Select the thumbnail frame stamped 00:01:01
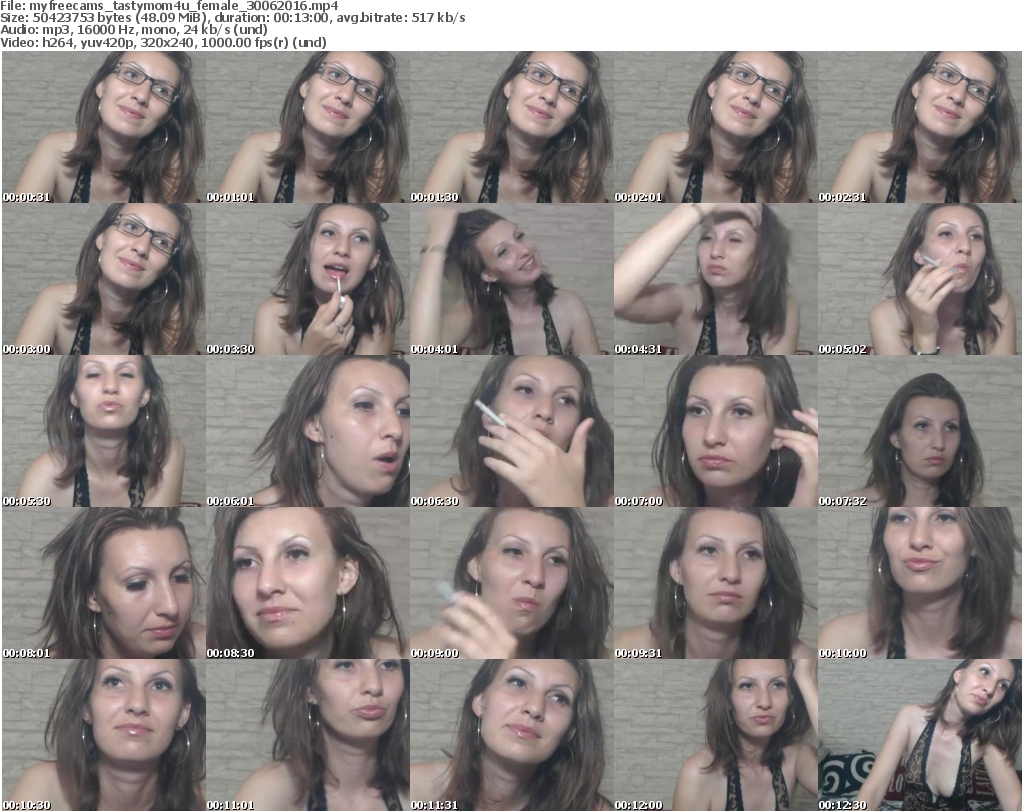 click(x=308, y=127)
